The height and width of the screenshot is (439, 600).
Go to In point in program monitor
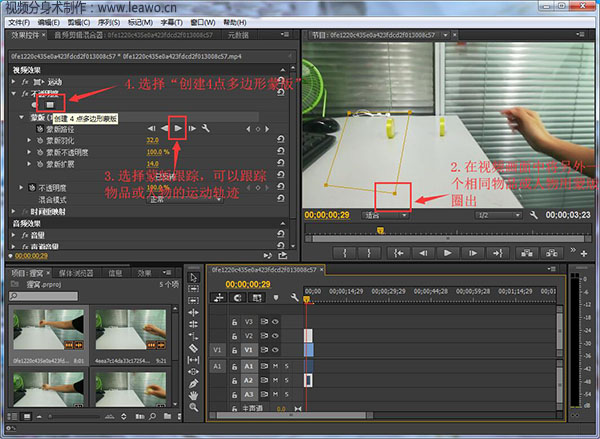(398, 253)
